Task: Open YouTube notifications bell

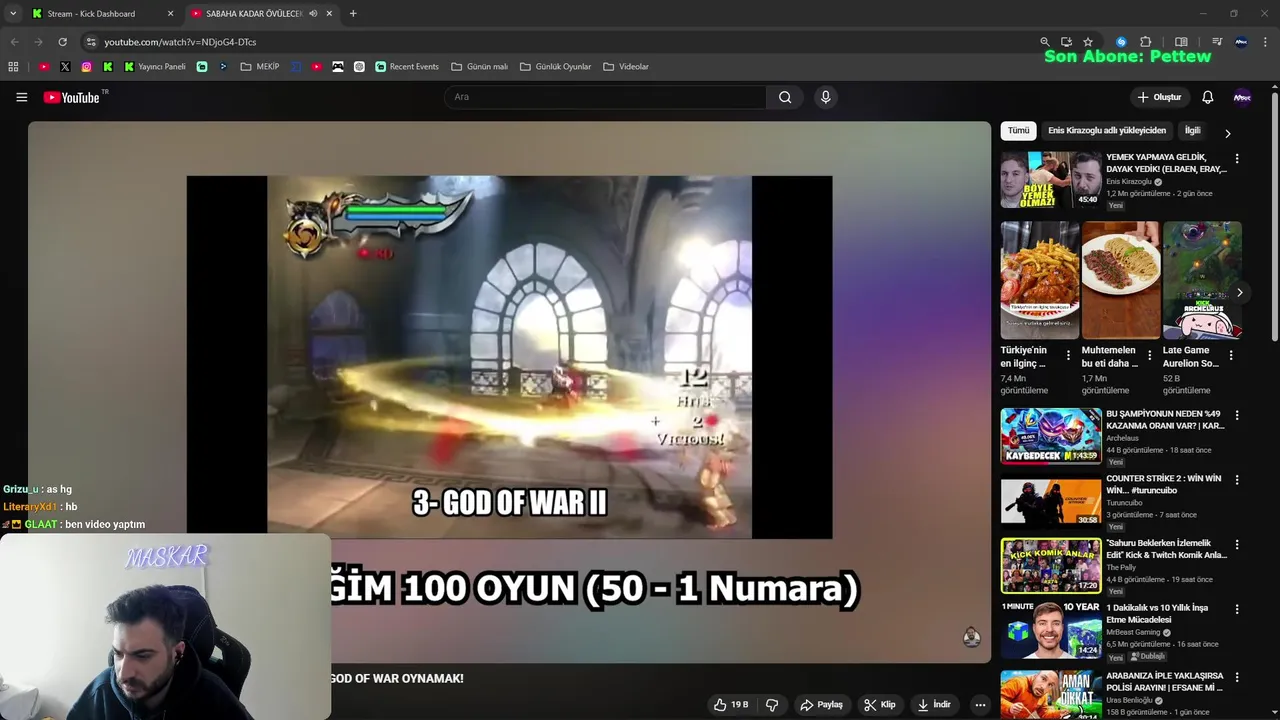Action: [1207, 97]
